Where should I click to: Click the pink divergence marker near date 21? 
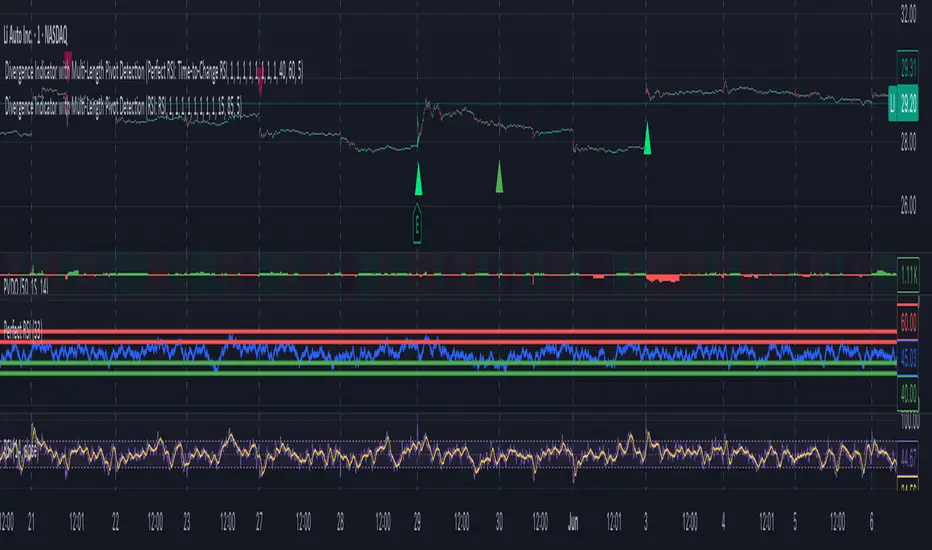67,59
